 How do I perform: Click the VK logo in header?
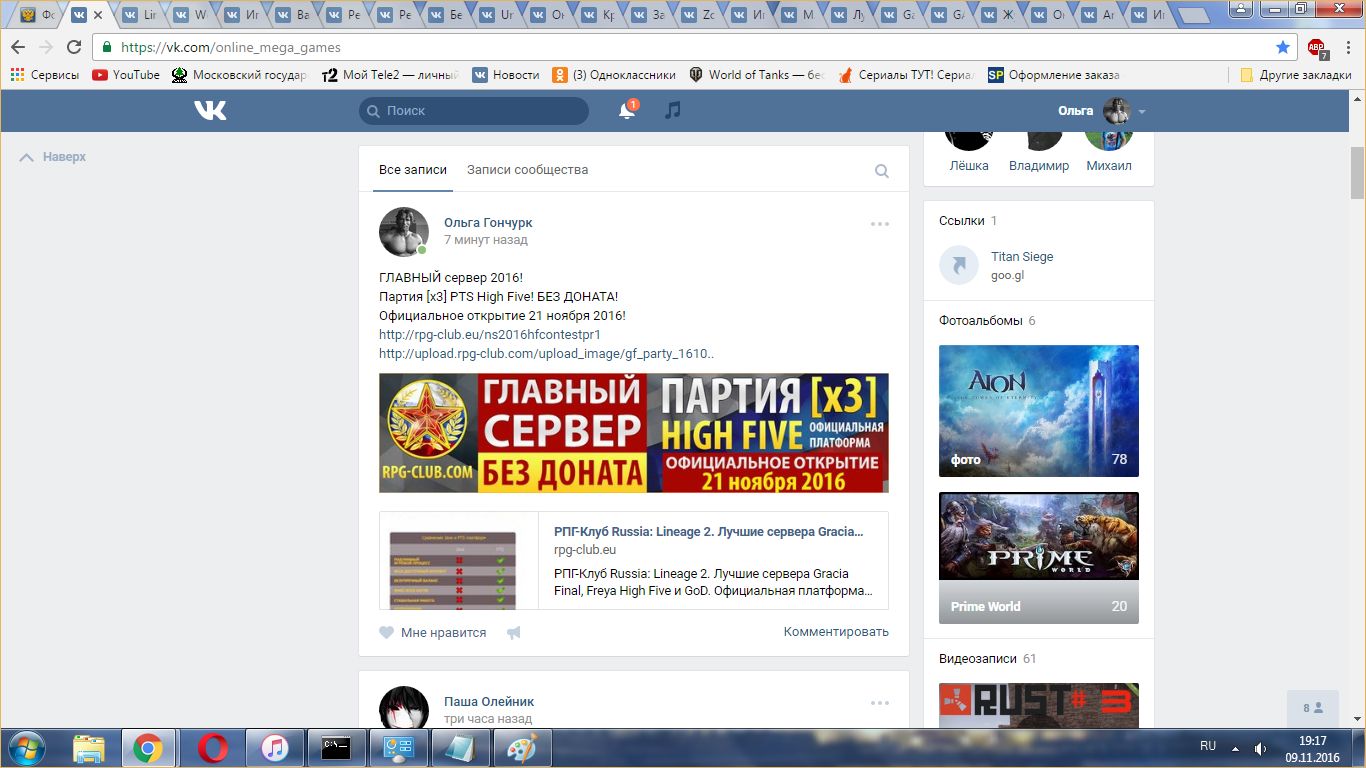tap(210, 111)
